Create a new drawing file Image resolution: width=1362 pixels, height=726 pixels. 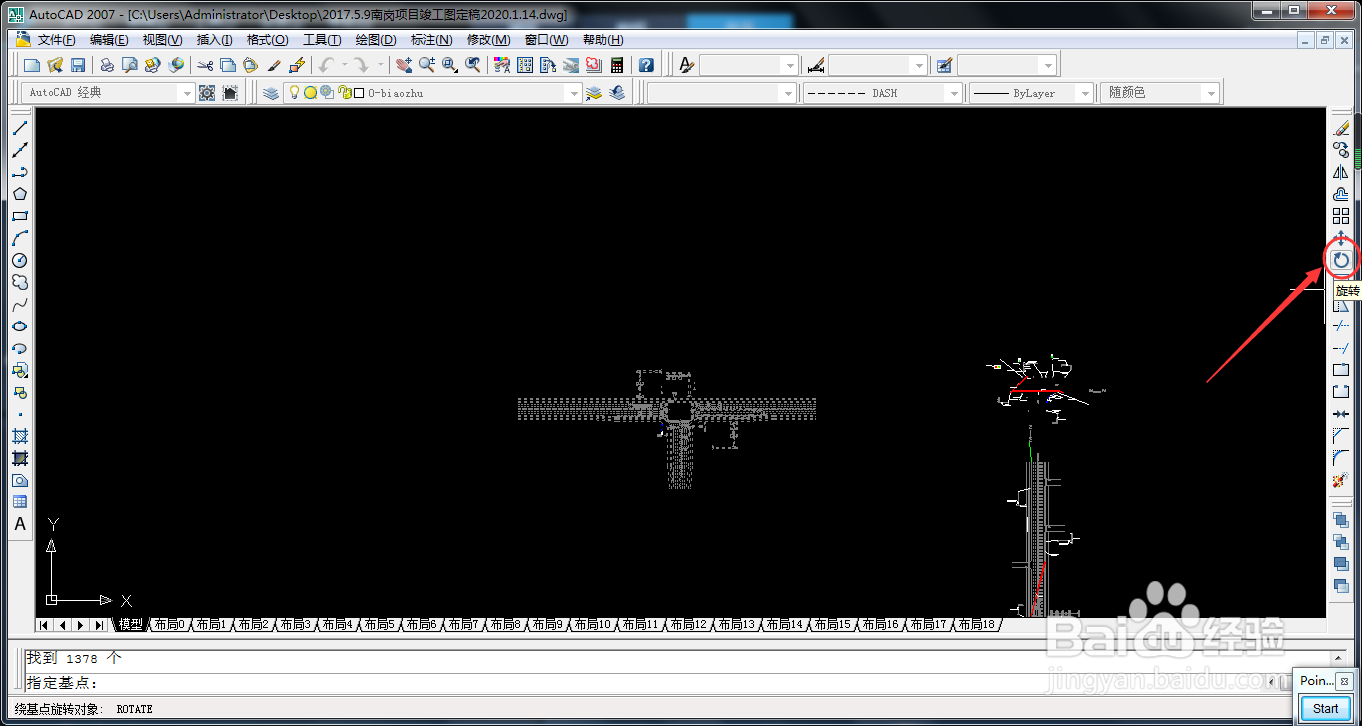[x=32, y=65]
